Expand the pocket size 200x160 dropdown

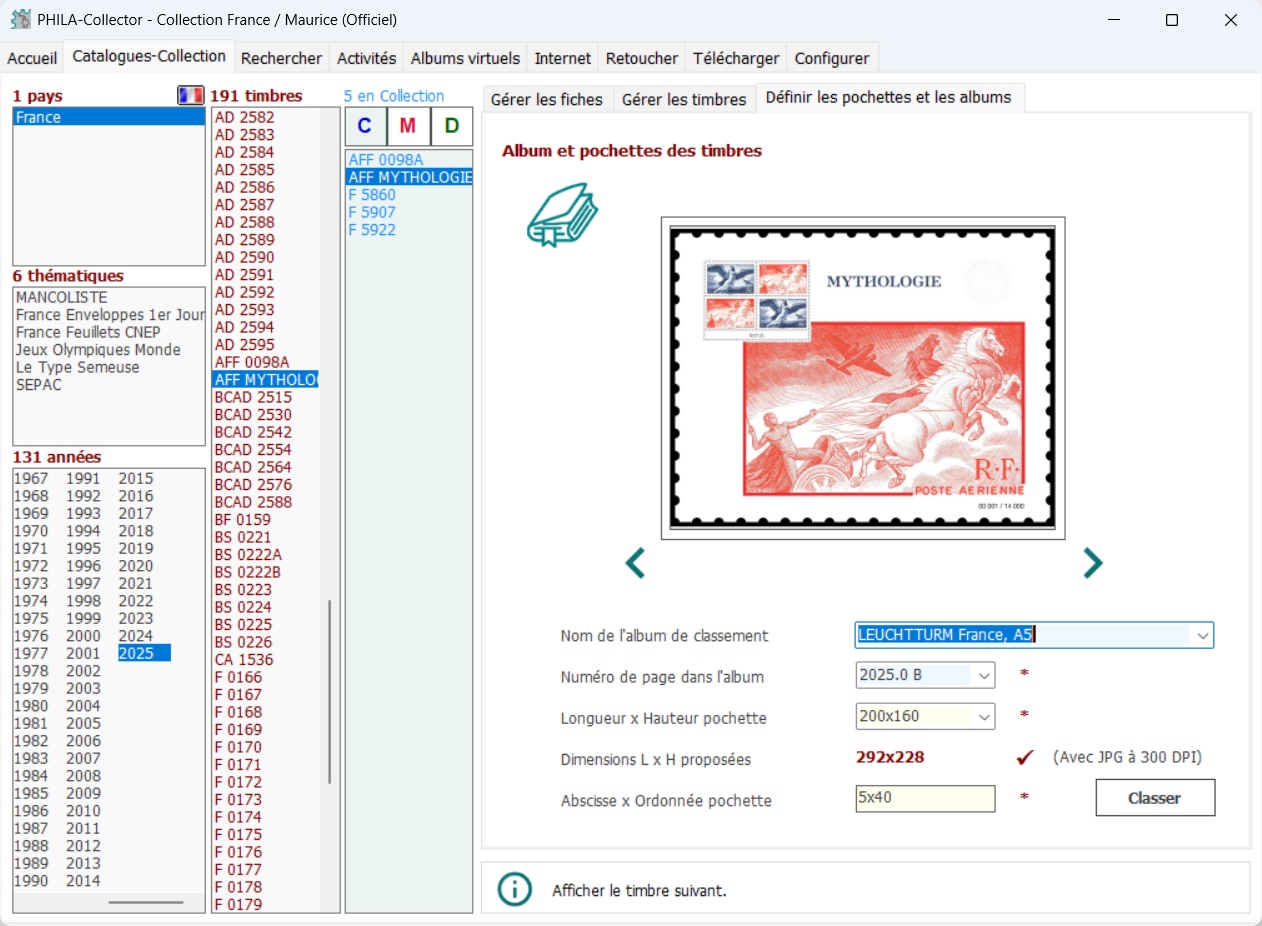click(984, 716)
